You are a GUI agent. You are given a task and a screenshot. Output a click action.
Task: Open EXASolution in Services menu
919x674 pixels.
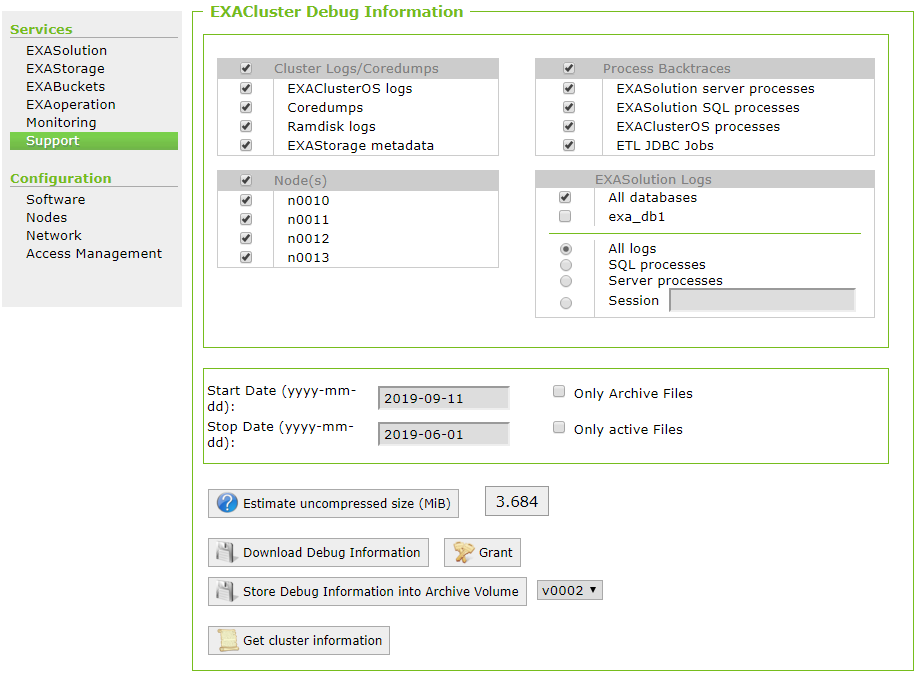coord(66,50)
